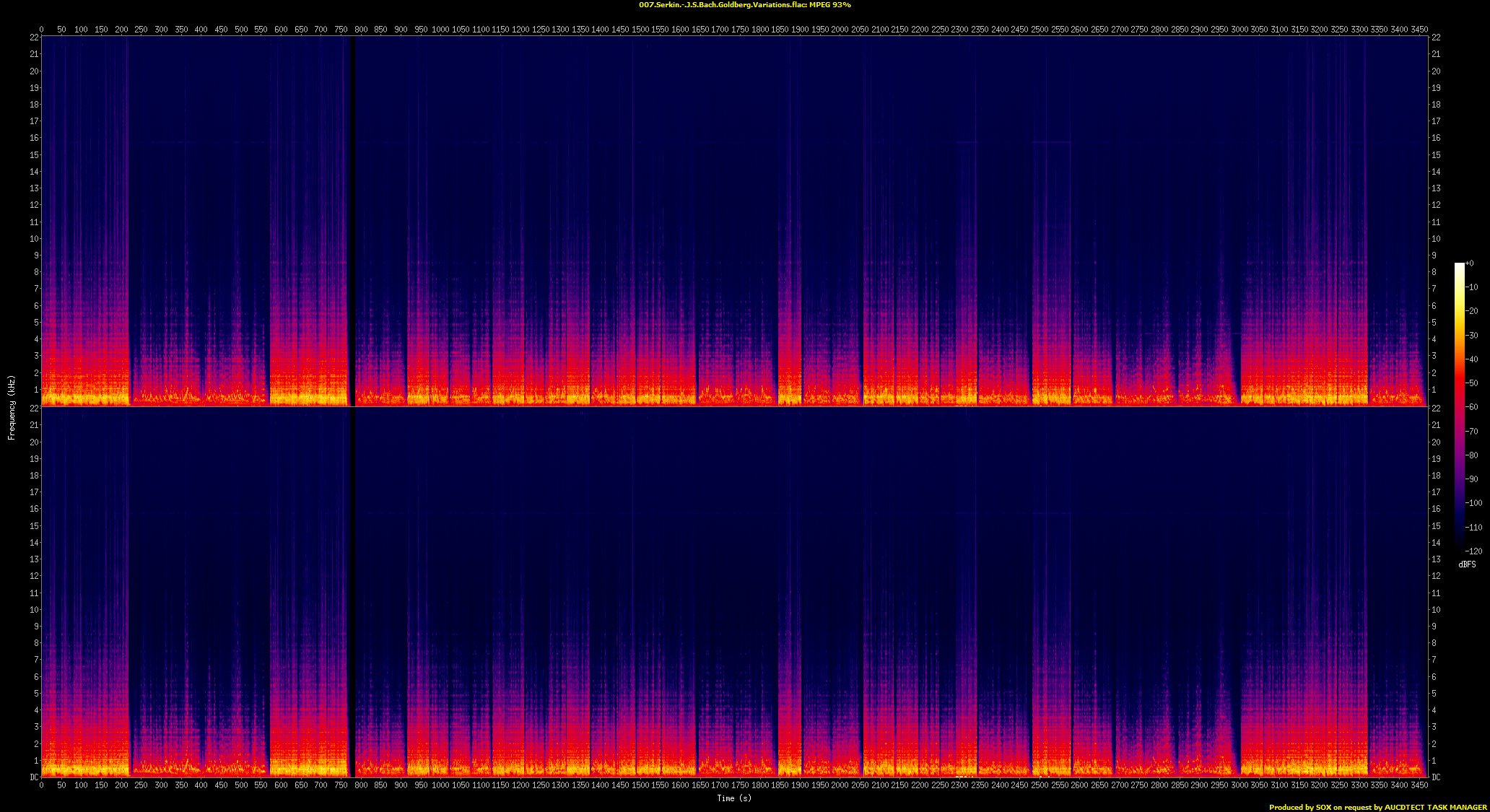Click the black silent gap in upper channel

click(352, 221)
